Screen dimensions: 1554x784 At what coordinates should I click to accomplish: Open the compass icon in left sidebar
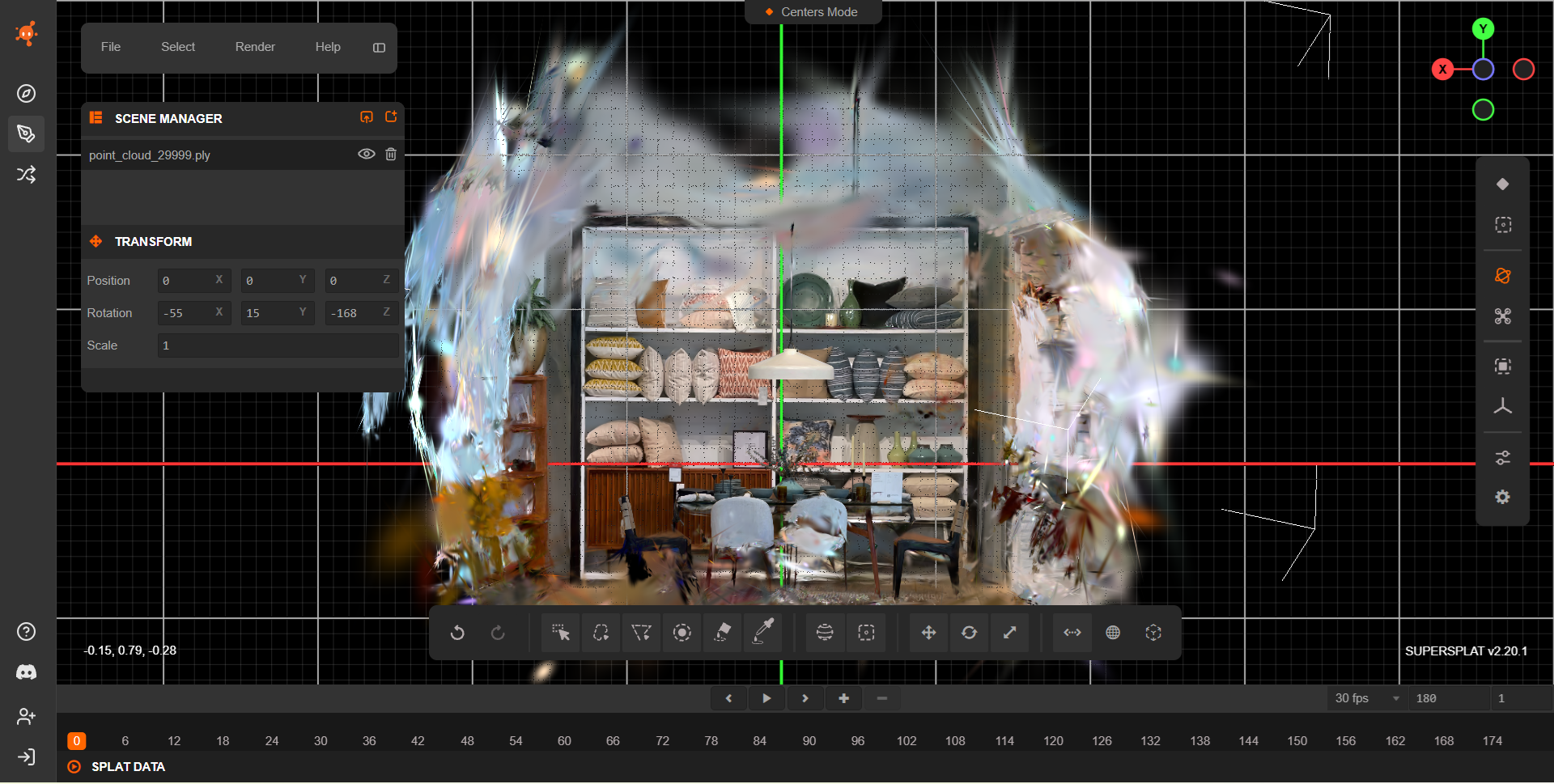[x=27, y=94]
